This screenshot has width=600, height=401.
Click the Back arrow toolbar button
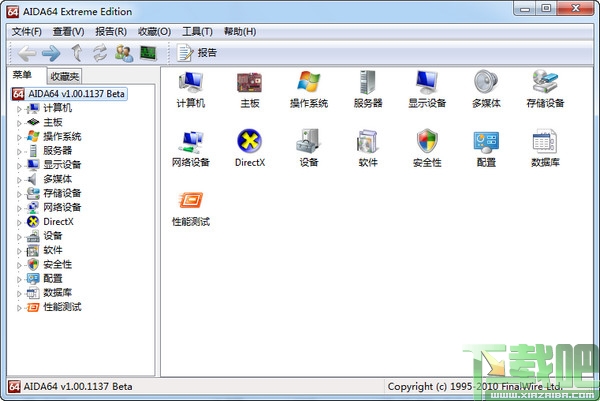tap(27, 53)
